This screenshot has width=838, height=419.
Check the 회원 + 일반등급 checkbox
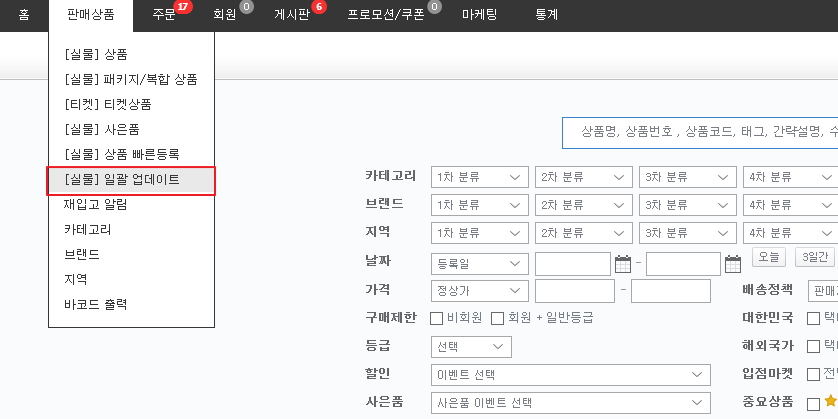[x=498, y=319]
